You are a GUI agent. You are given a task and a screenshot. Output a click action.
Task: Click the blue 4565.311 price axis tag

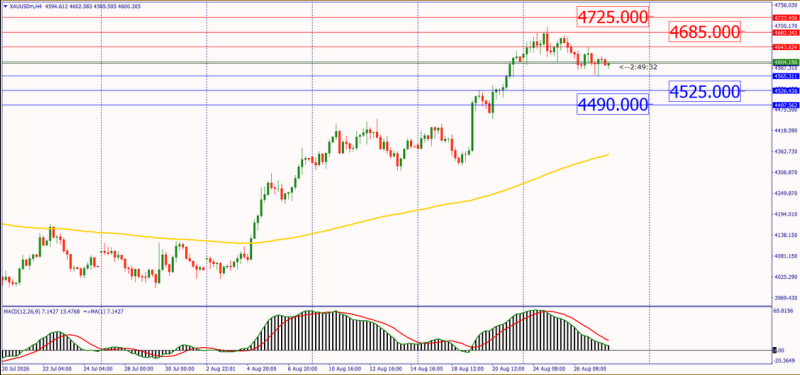click(x=785, y=76)
